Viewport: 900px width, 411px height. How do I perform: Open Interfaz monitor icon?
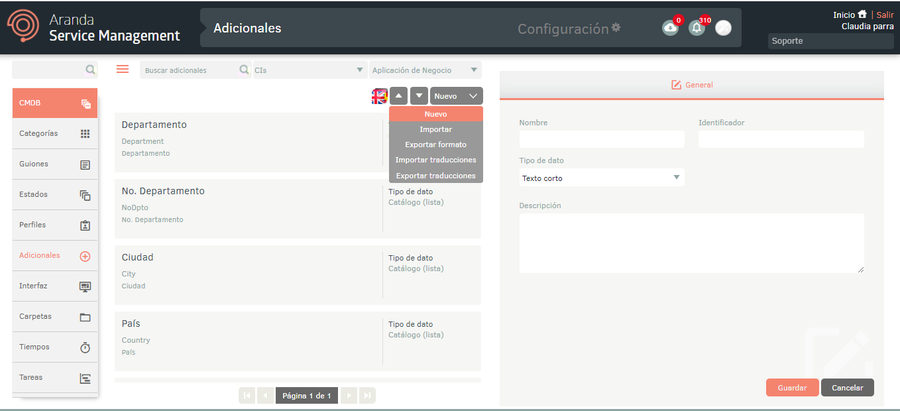click(x=85, y=286)
